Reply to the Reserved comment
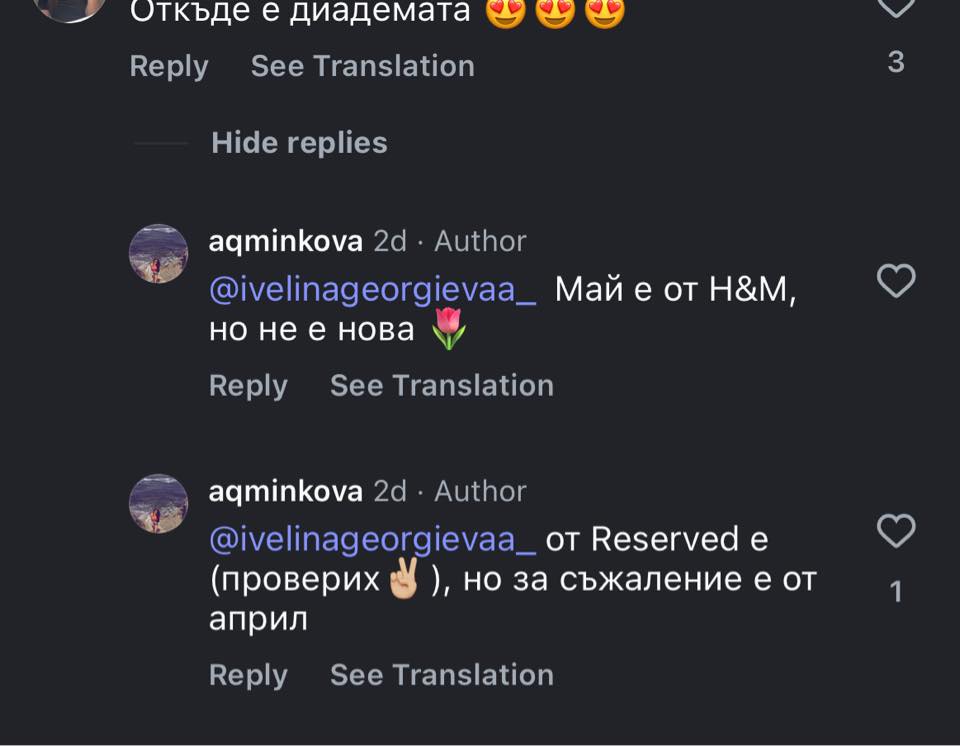 [247, 675]
